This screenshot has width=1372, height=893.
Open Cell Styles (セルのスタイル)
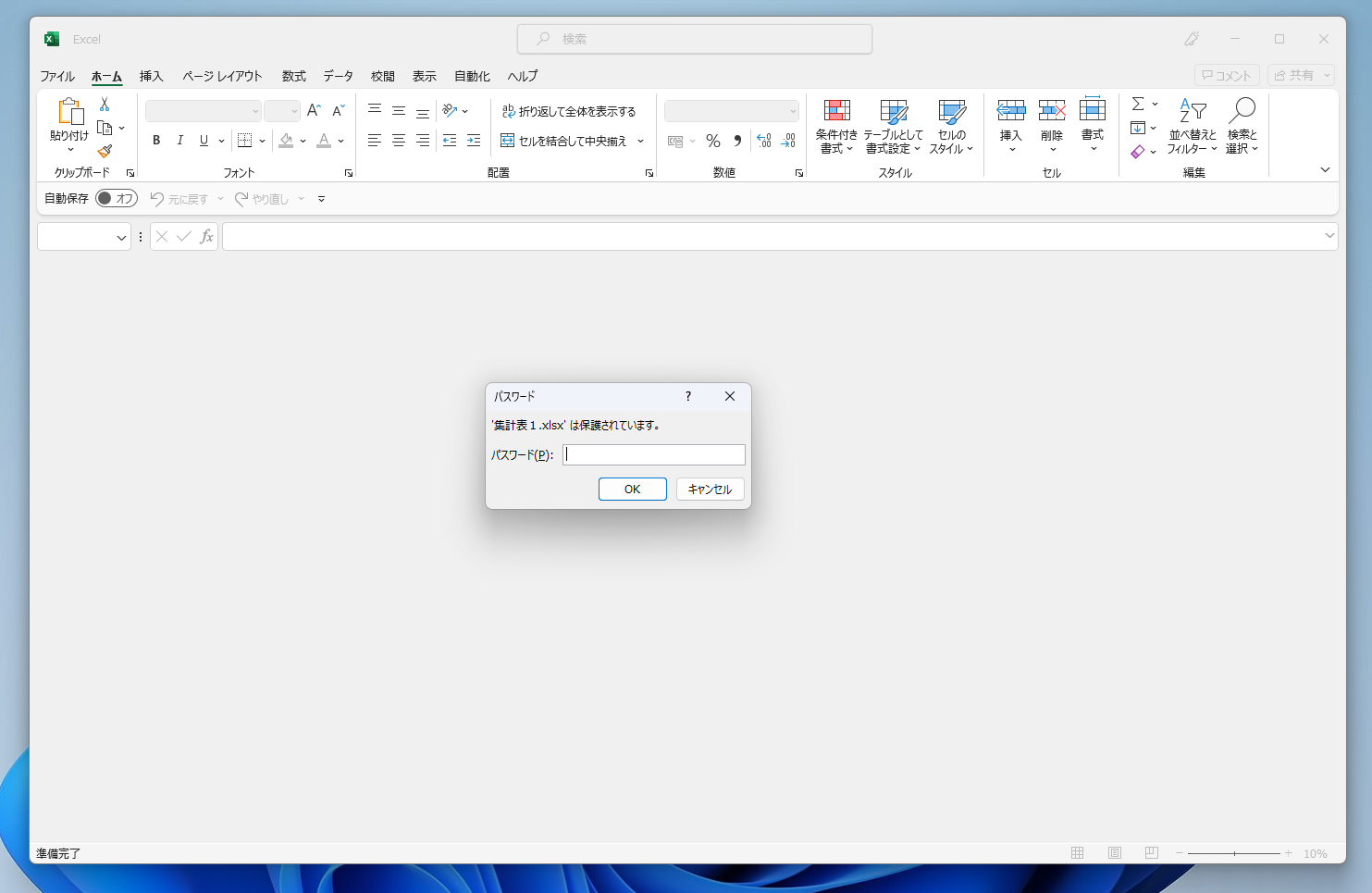click(x=951, y=127)
